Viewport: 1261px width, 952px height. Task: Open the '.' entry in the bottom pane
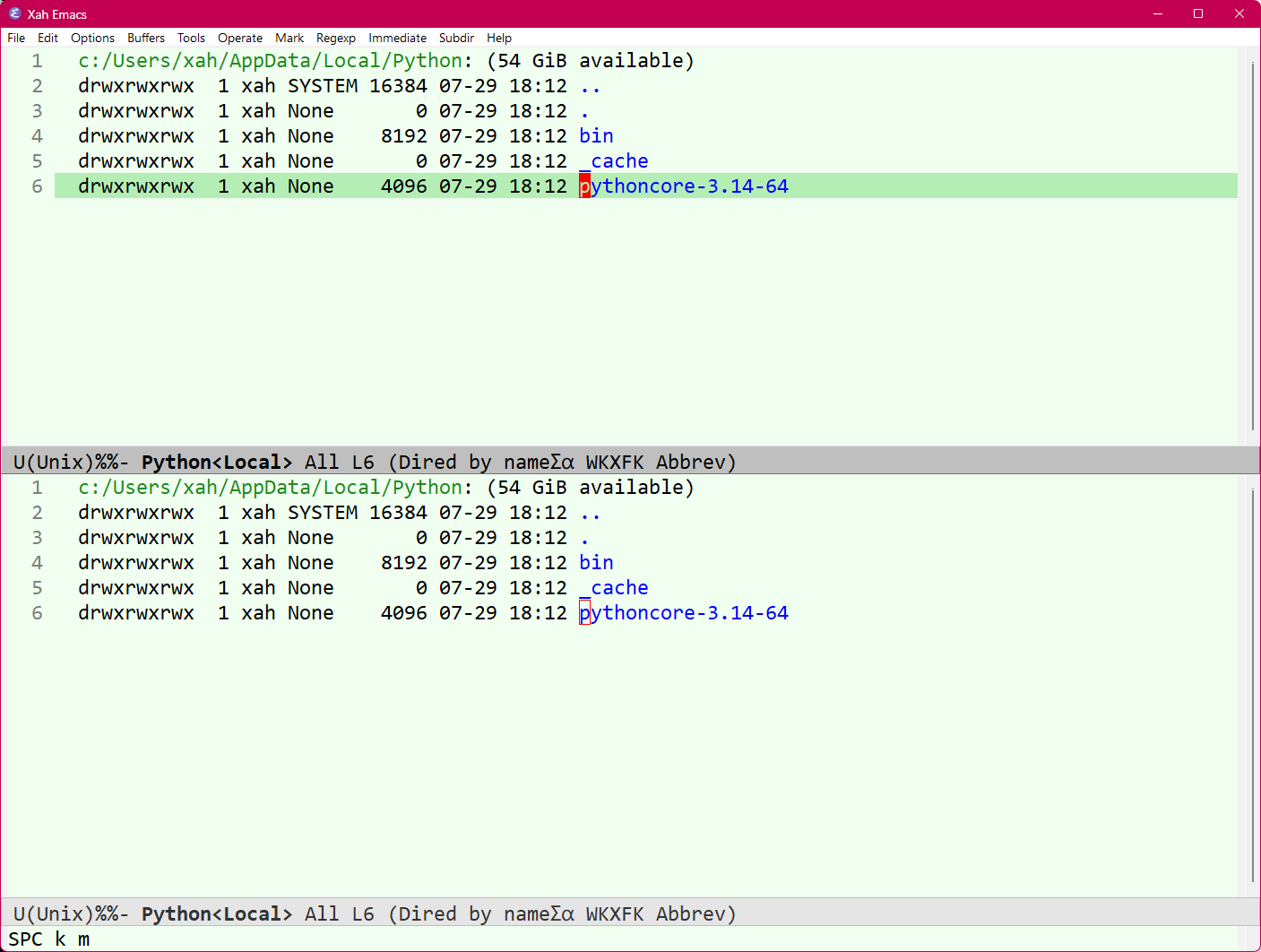pyautogui.click(x=584, y=538)
